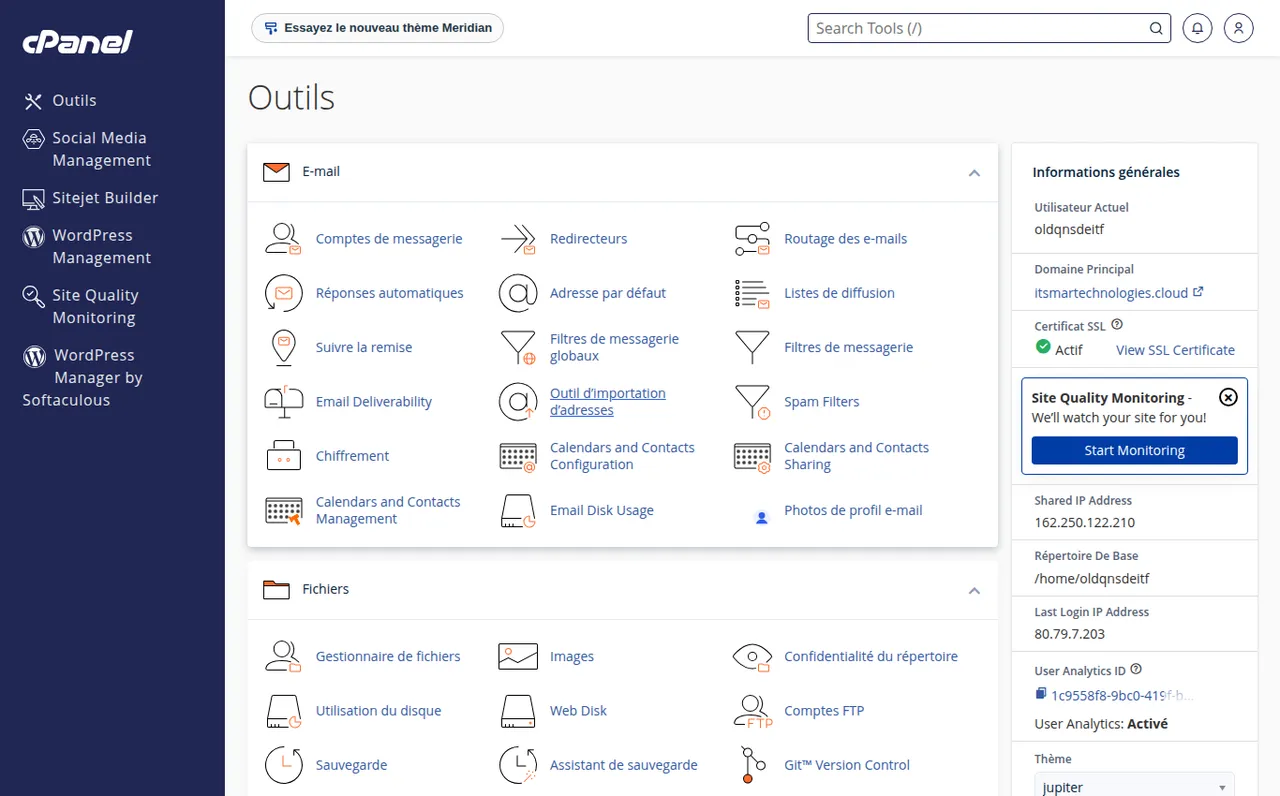1280x796 pixels.
Task: Click the Start Monitoring button
Action: 1134,451
